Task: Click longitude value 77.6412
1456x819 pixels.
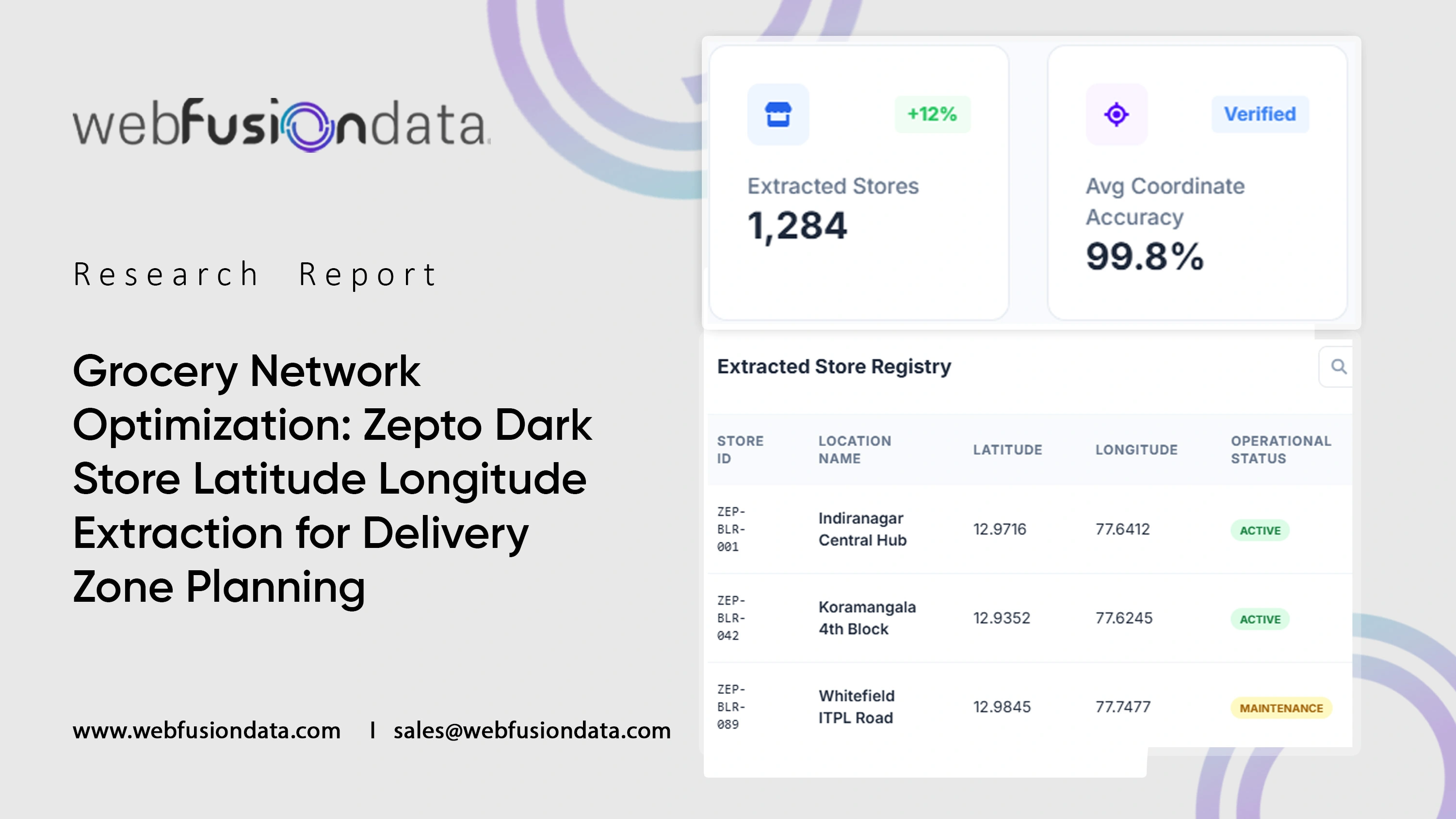Action: 1122,529
